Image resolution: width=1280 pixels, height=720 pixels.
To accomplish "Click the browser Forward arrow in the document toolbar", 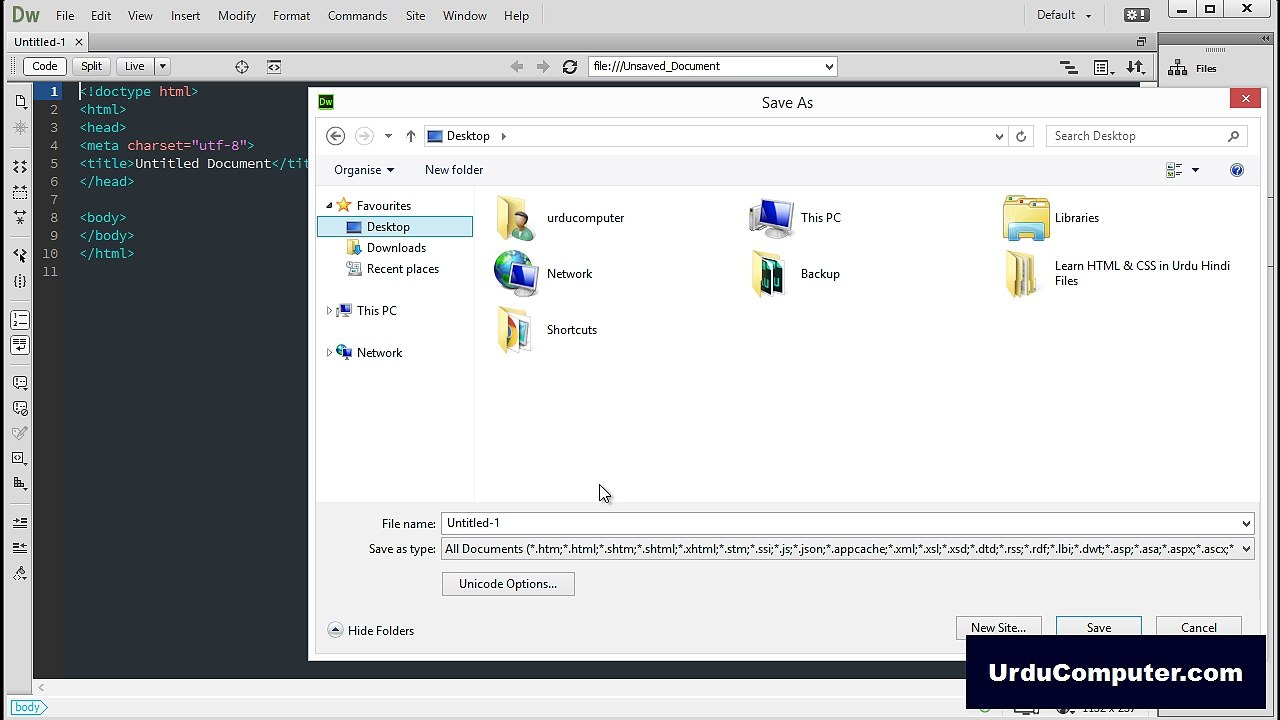I will (543, 67).
